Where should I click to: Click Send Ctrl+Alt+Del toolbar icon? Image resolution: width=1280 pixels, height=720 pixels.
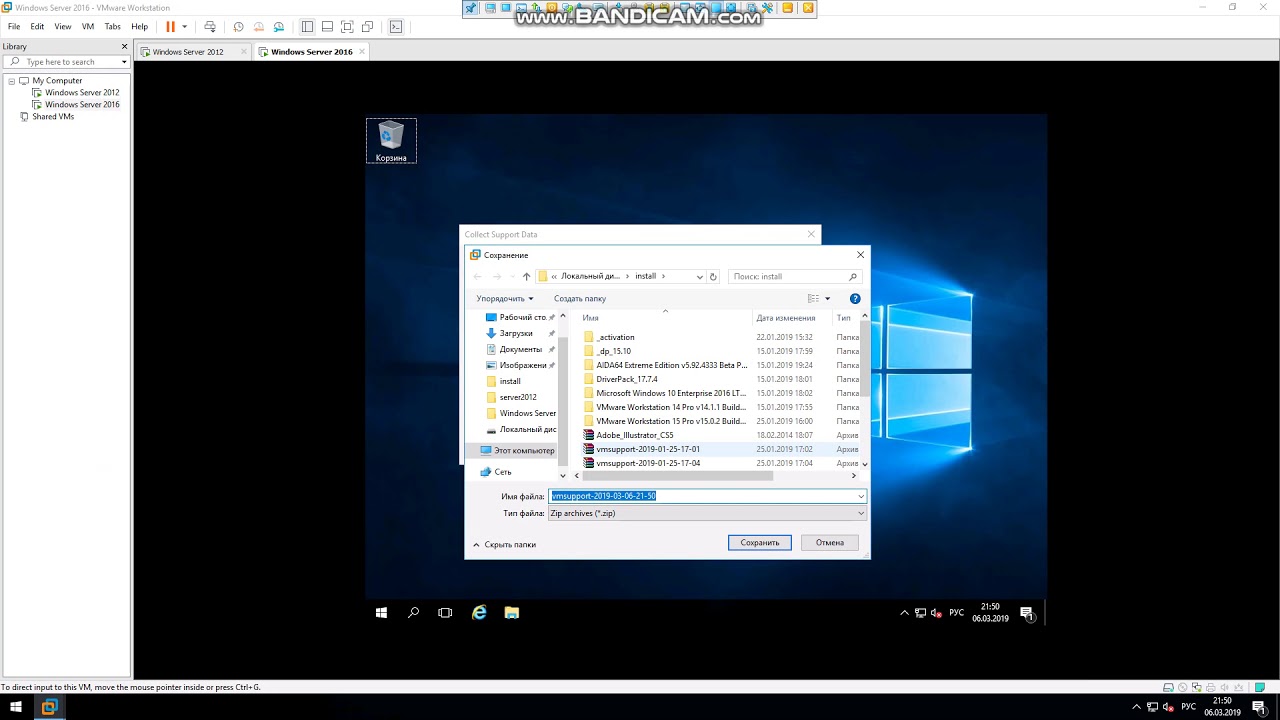tap(210, 27)
